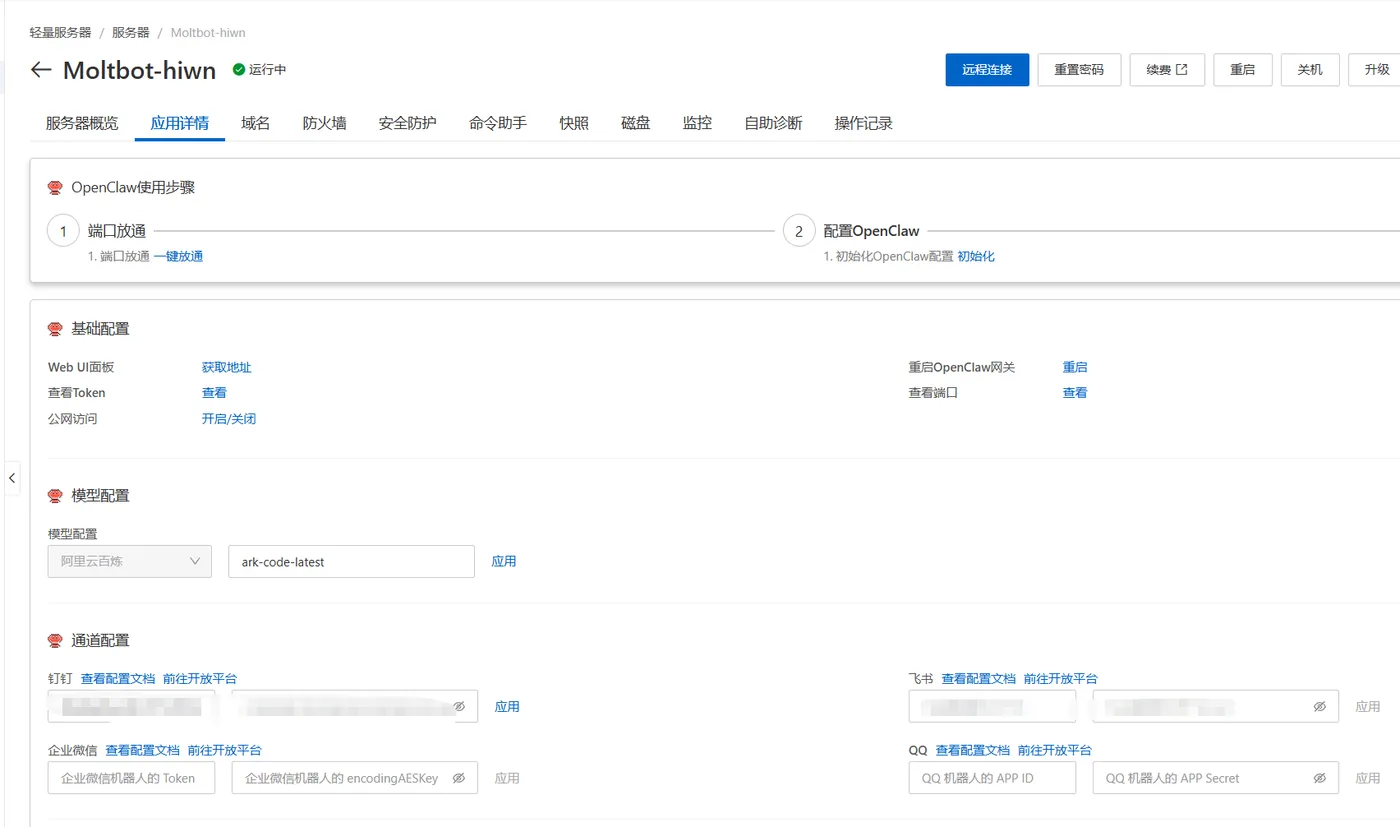Focus the QQ 机器人的 APP ID field
Screen dimensions: 1400x827
click(x=992, y=778)
